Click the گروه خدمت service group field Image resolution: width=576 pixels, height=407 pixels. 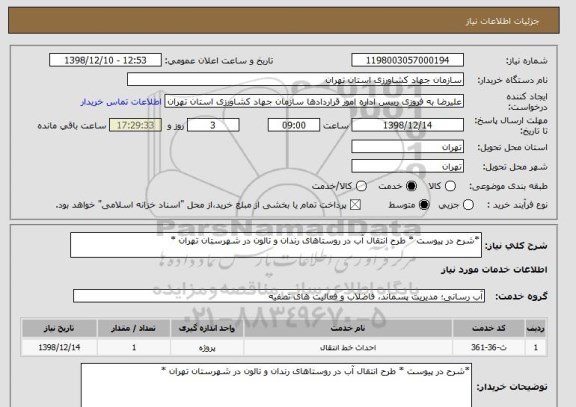click(x=279, y=296)
